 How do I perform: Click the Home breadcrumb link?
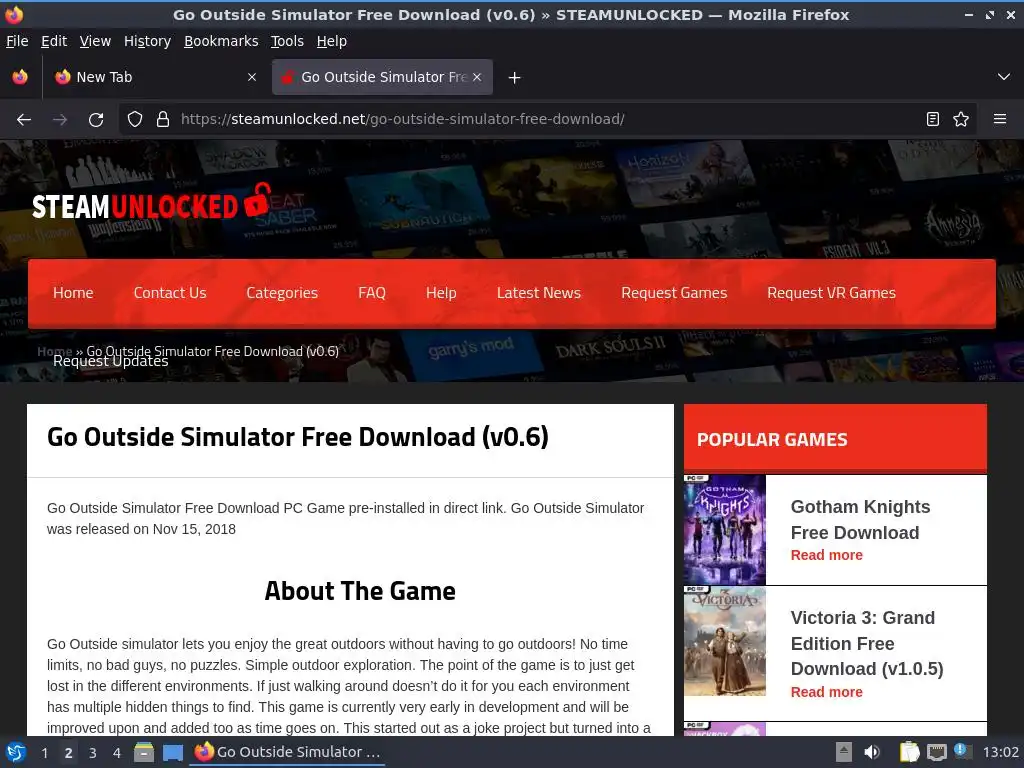point(54,351)
